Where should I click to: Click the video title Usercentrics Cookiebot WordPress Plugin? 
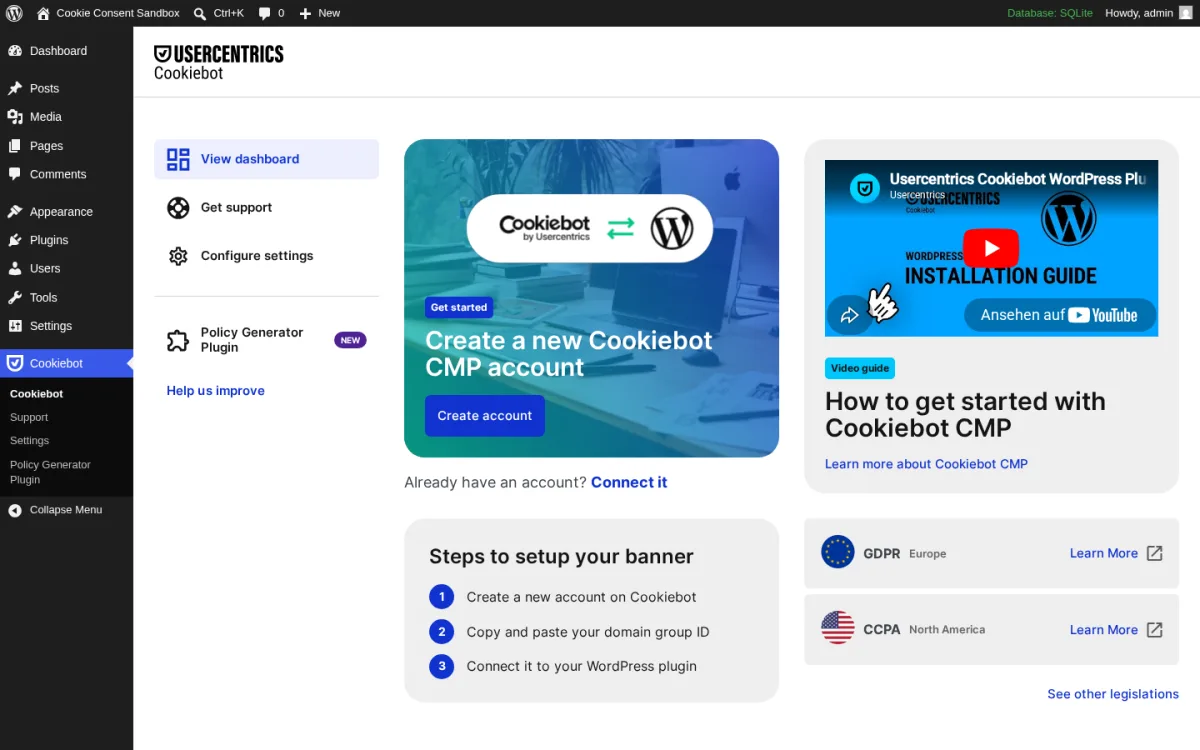pyautogui.click(x=1018, y=179)
